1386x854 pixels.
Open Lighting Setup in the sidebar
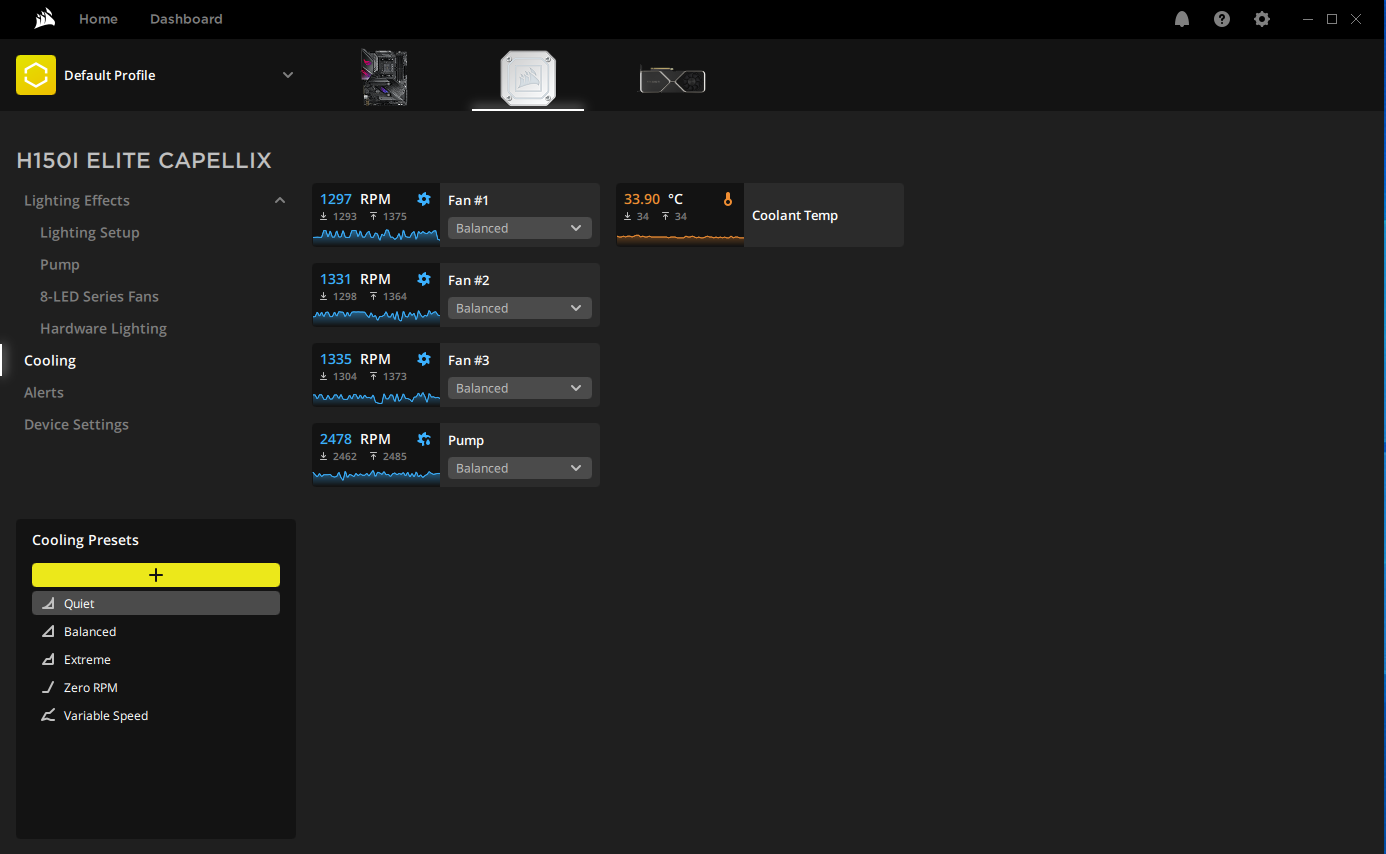click(x=90, y=233)
